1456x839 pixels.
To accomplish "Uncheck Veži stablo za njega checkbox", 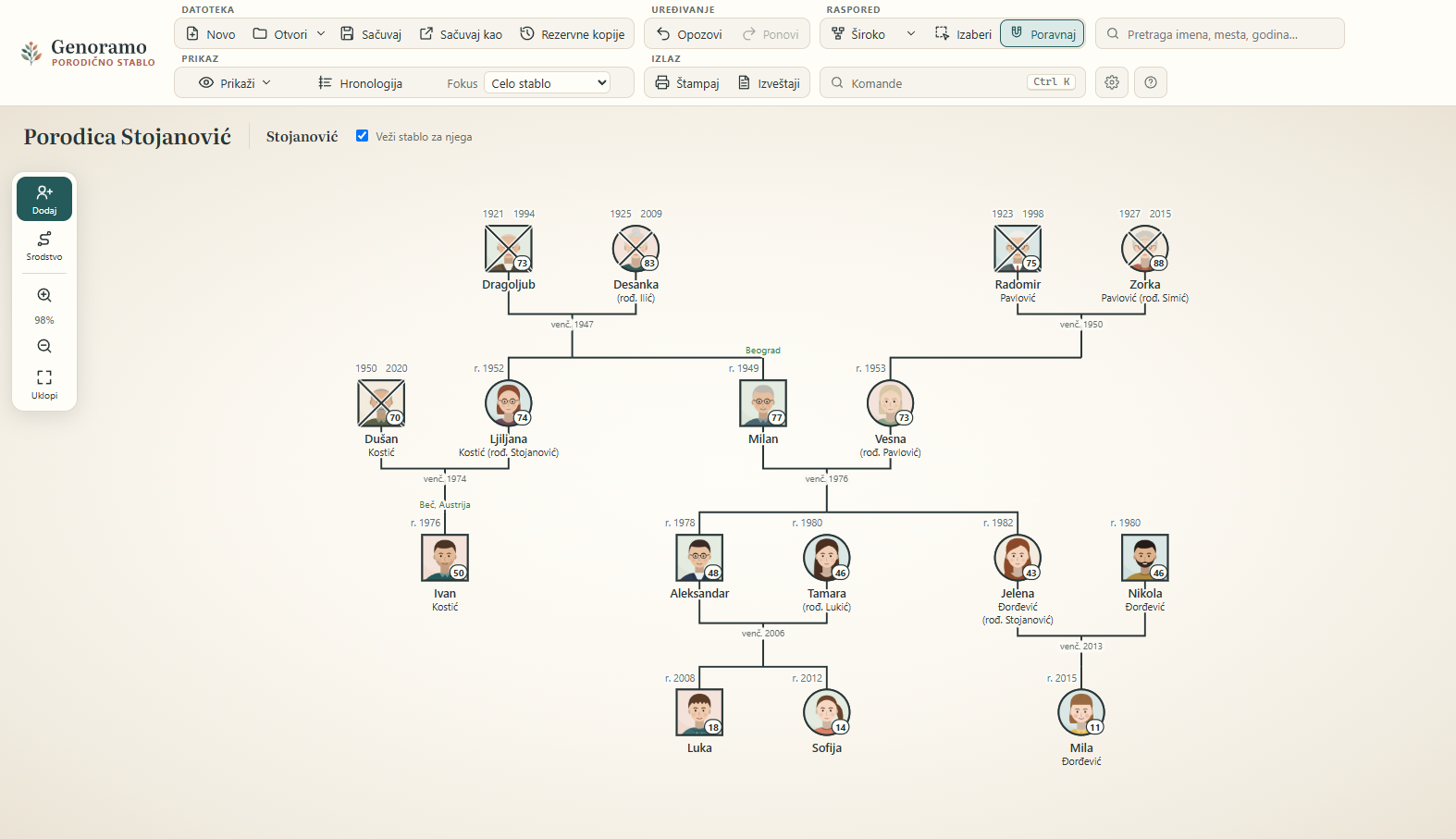I will 362,136.
